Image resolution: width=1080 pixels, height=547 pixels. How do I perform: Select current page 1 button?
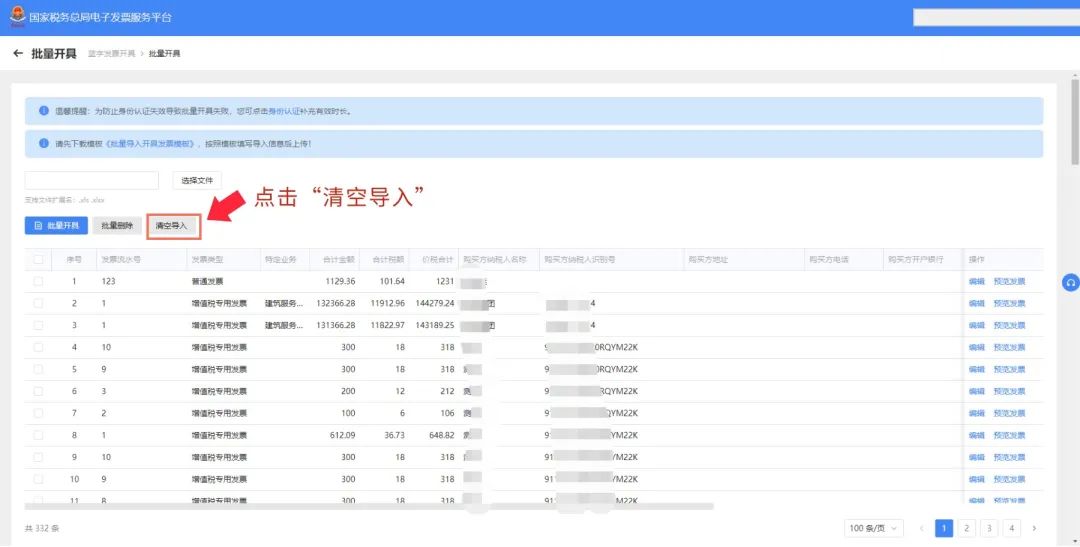944,528
